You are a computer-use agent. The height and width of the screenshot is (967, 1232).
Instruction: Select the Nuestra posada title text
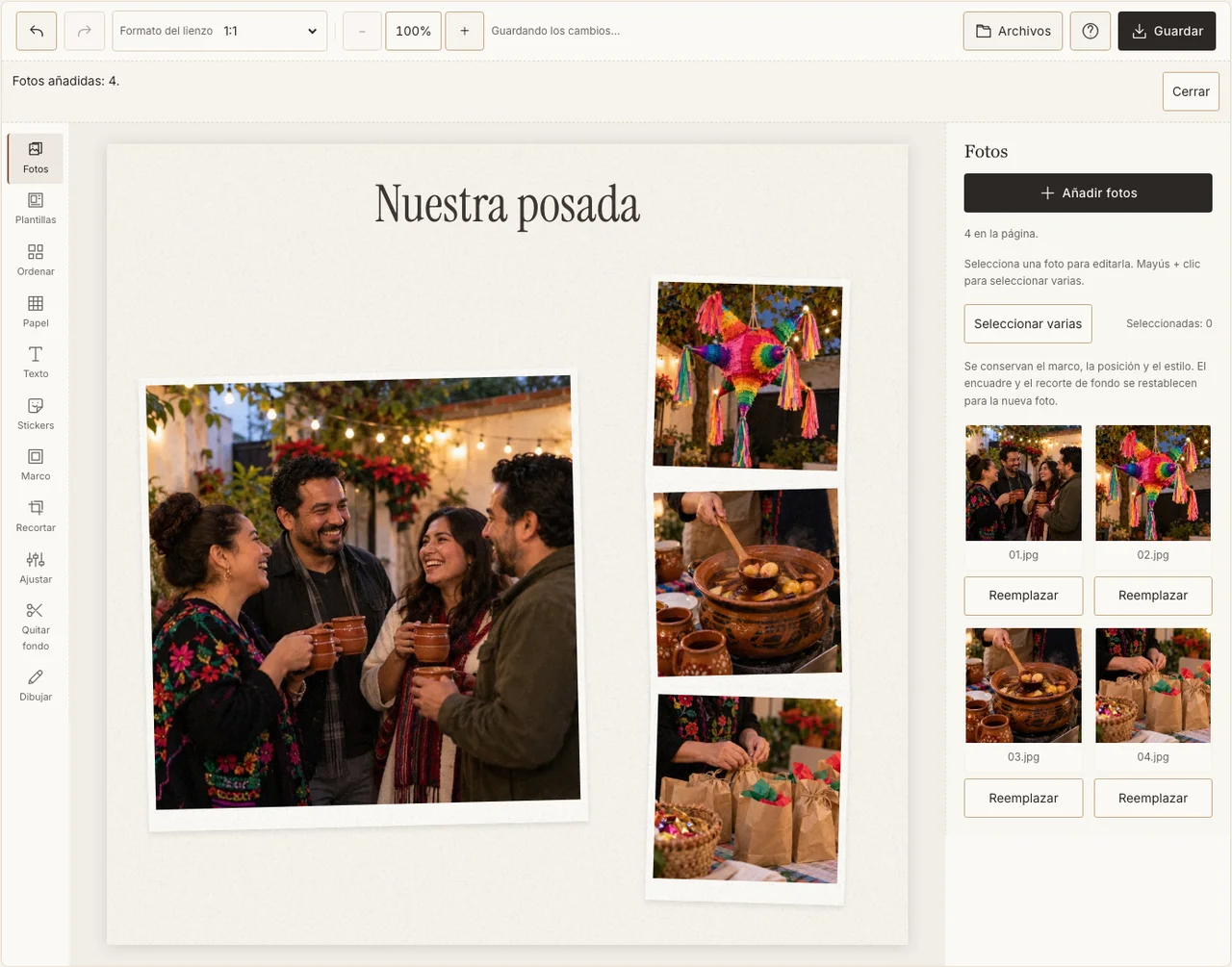[x=507, y=205]
